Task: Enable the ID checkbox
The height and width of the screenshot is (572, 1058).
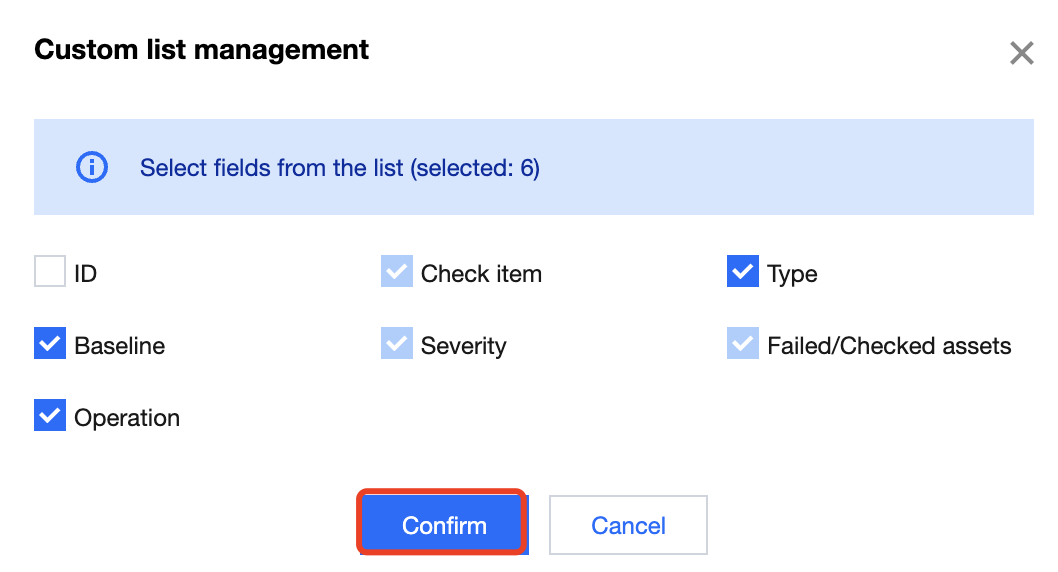Action: click(50, 272)
